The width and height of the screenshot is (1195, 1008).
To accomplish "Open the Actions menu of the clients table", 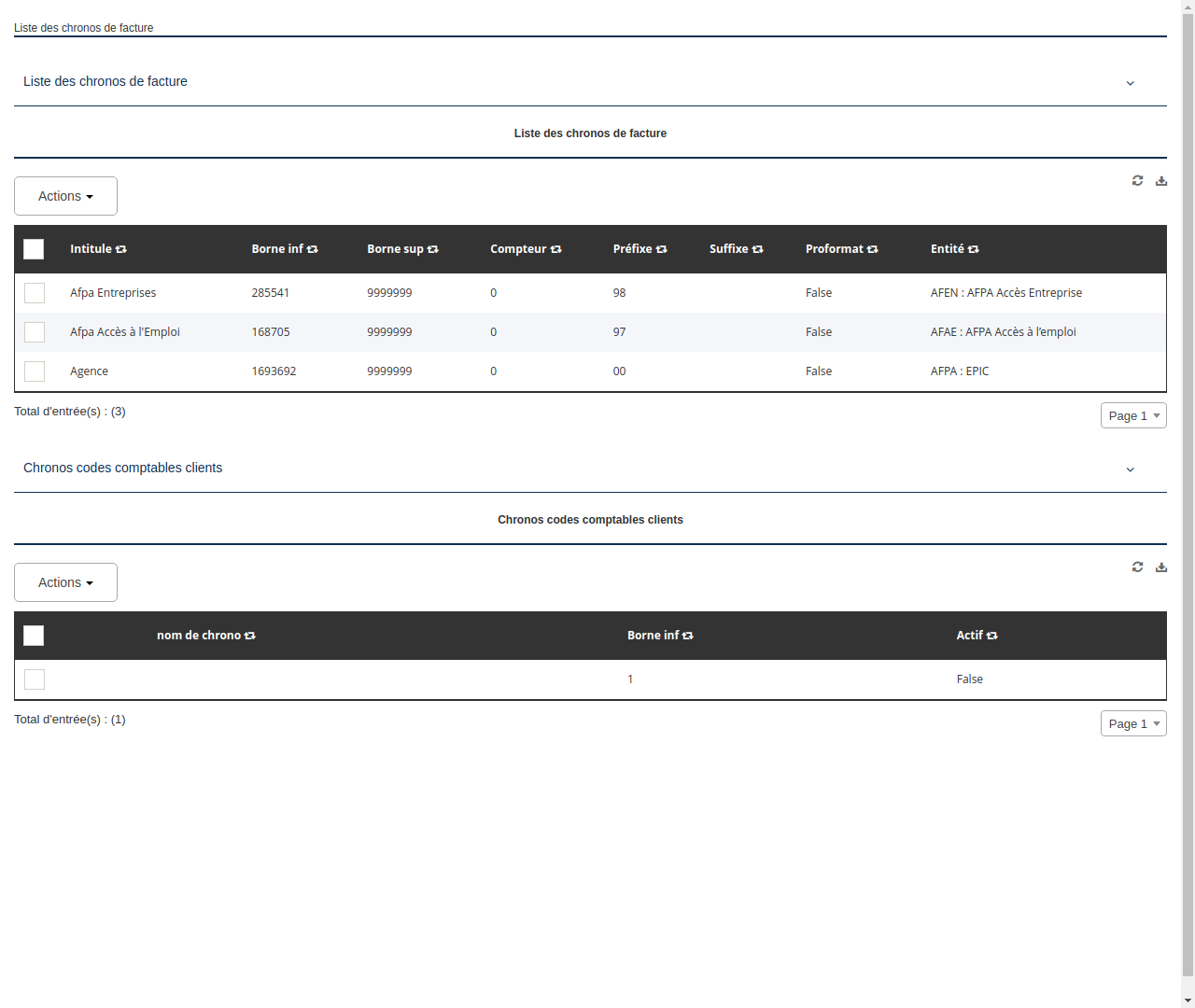I will pyautogui.click(x=65, y=581).
